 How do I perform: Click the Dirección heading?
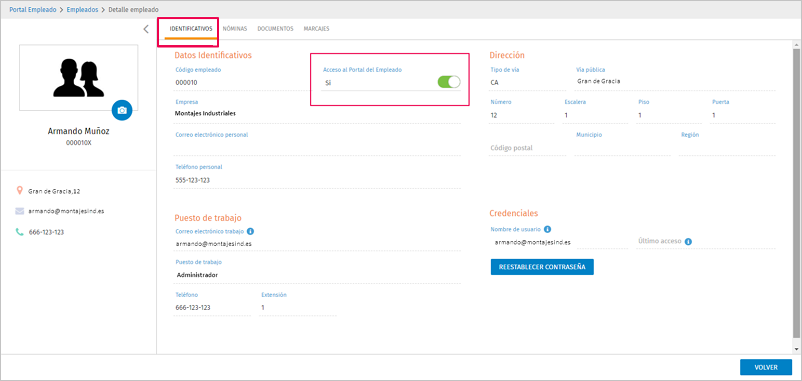[507, 55]
